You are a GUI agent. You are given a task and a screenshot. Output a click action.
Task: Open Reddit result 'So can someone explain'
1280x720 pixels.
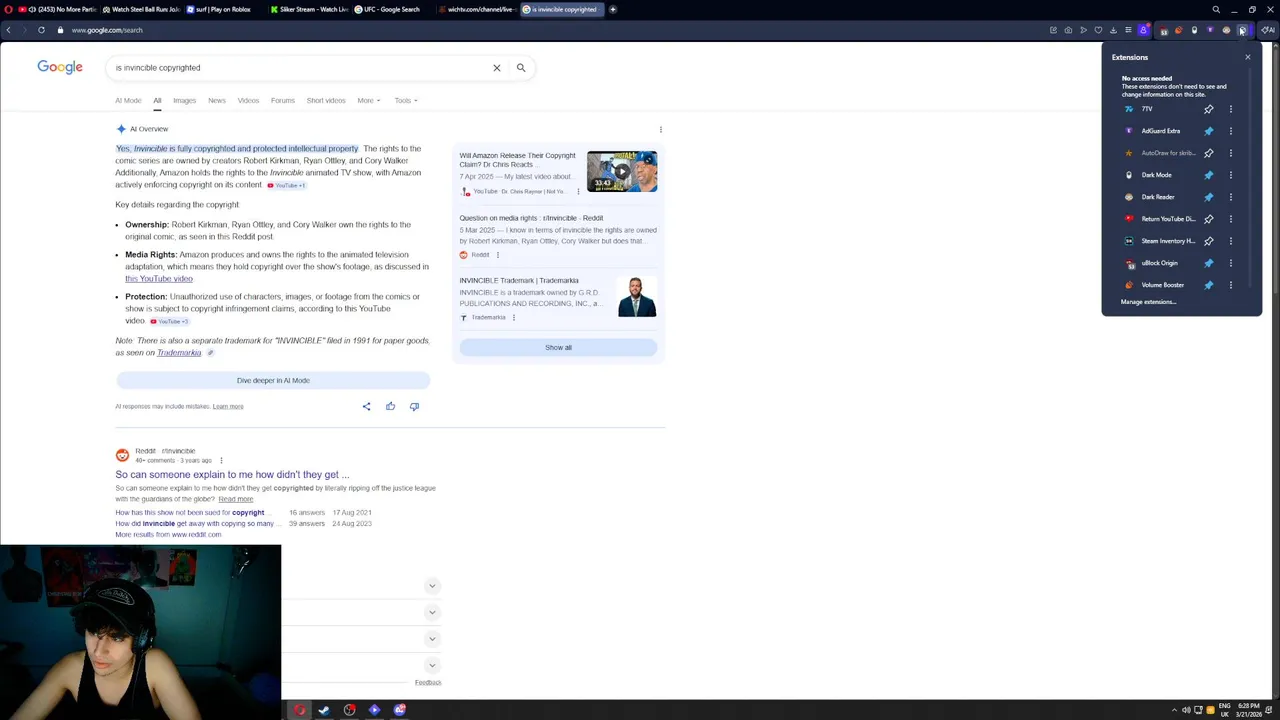click(232, 475)
